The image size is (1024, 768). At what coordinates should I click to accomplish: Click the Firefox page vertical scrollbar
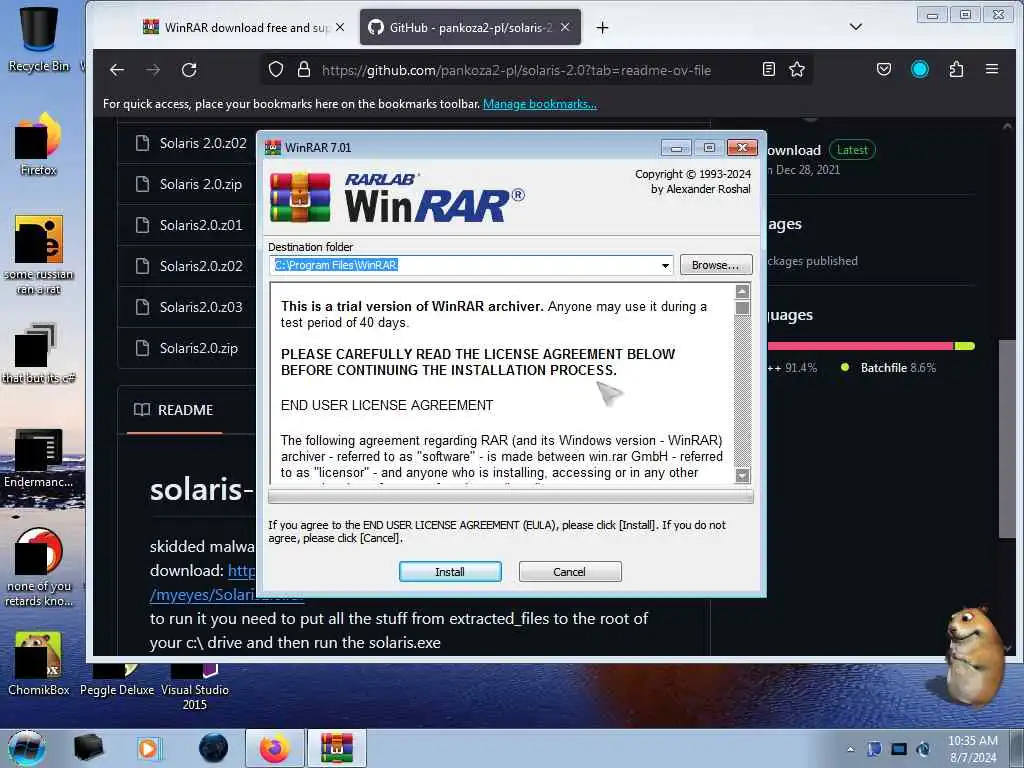tap(1007, 438)
